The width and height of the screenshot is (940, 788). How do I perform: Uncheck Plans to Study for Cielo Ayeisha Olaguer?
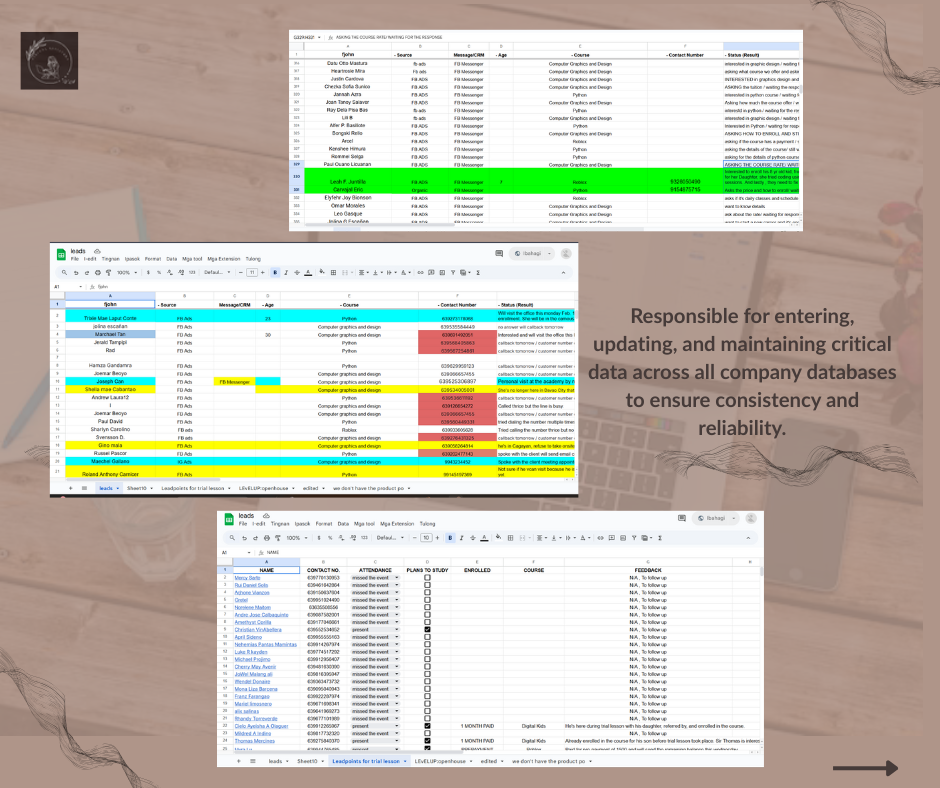point(427,726)
